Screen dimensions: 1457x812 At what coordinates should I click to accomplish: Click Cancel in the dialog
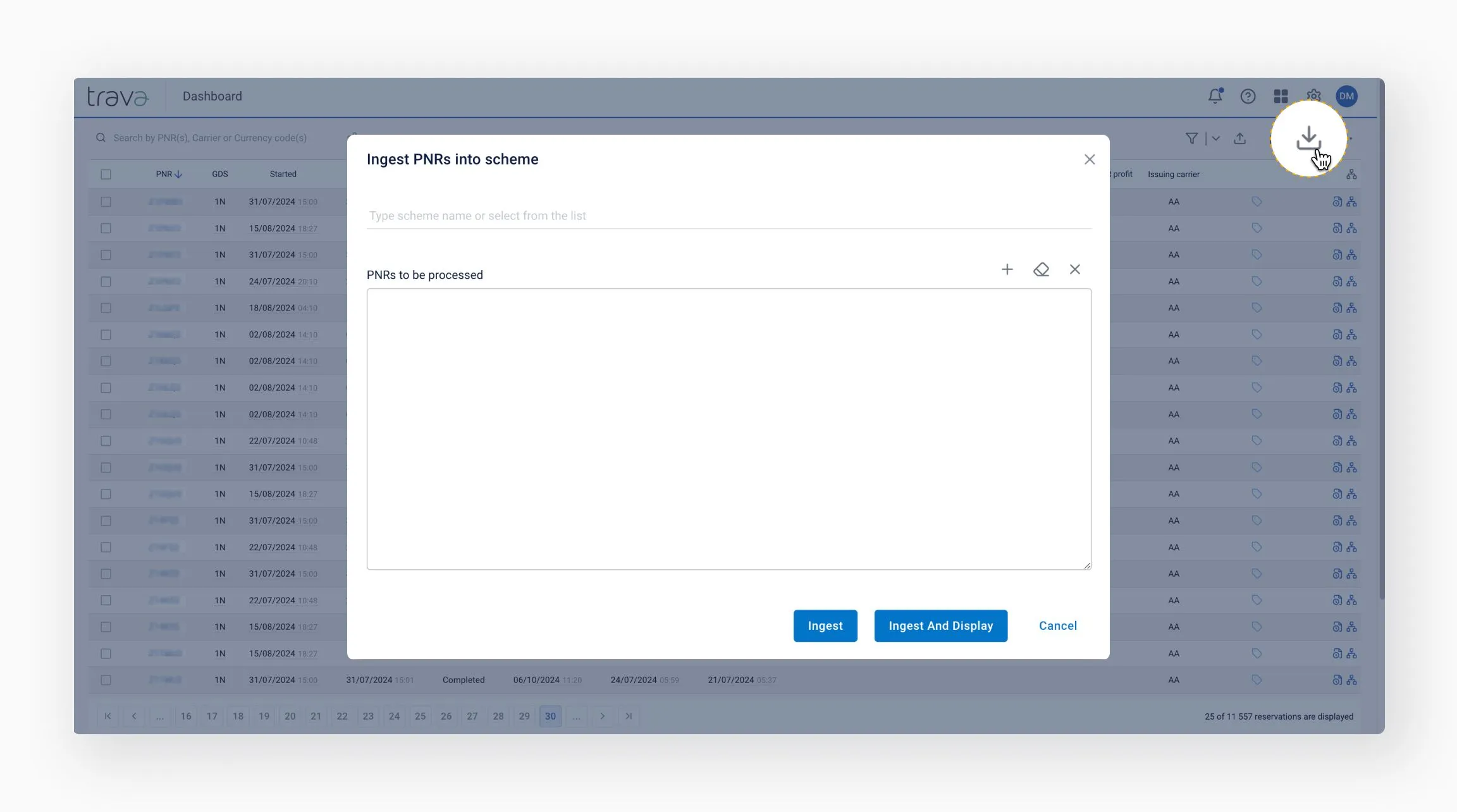pyautogui.click(x=1057, y=625)
